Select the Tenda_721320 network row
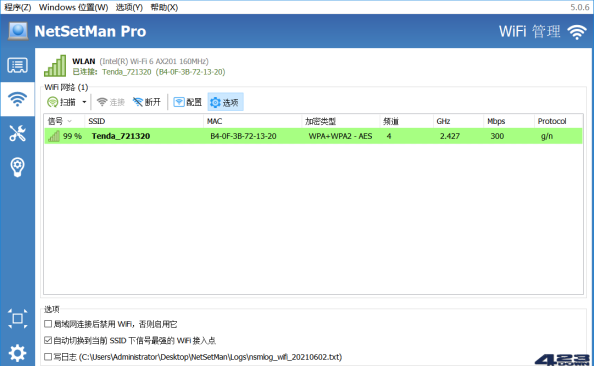594x366 pixels. pyautogui.click(x=313, y=136)
